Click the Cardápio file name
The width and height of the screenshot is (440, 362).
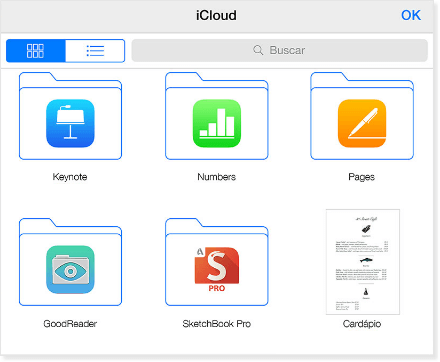[362, 324]
